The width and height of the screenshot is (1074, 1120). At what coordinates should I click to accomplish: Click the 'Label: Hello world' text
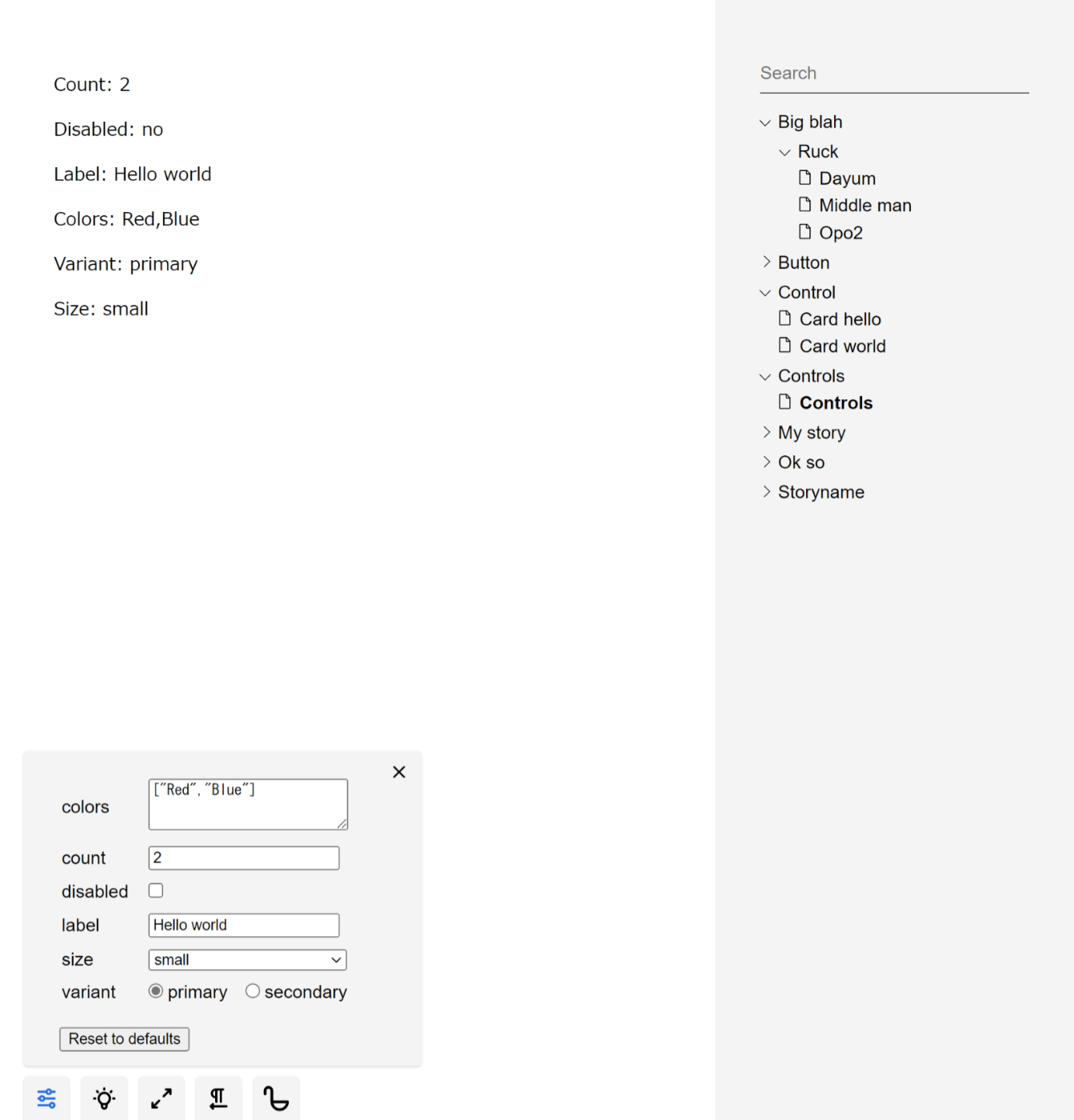(x=133, y=174)
